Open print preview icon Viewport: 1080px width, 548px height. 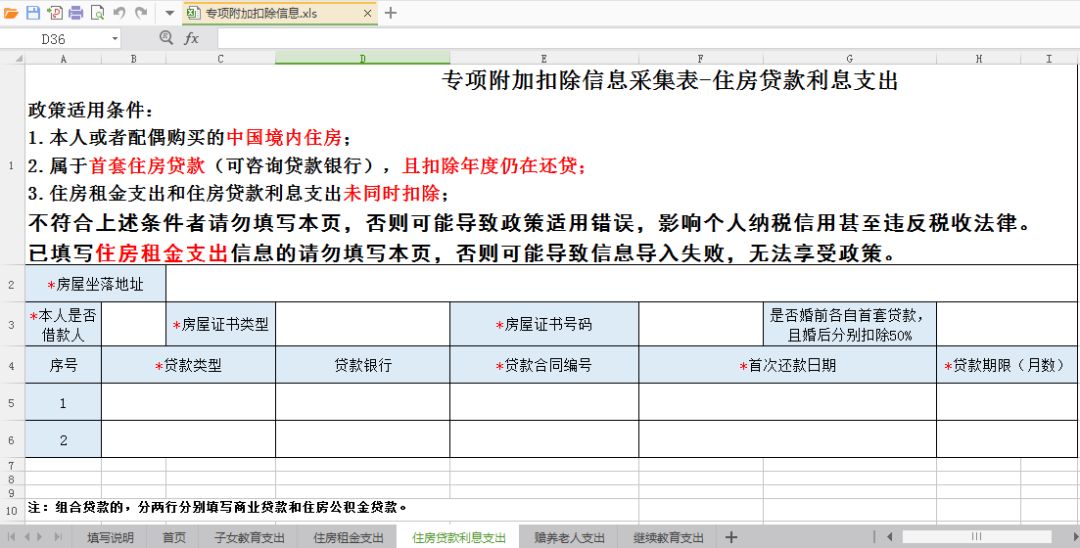tap(97, 13)
